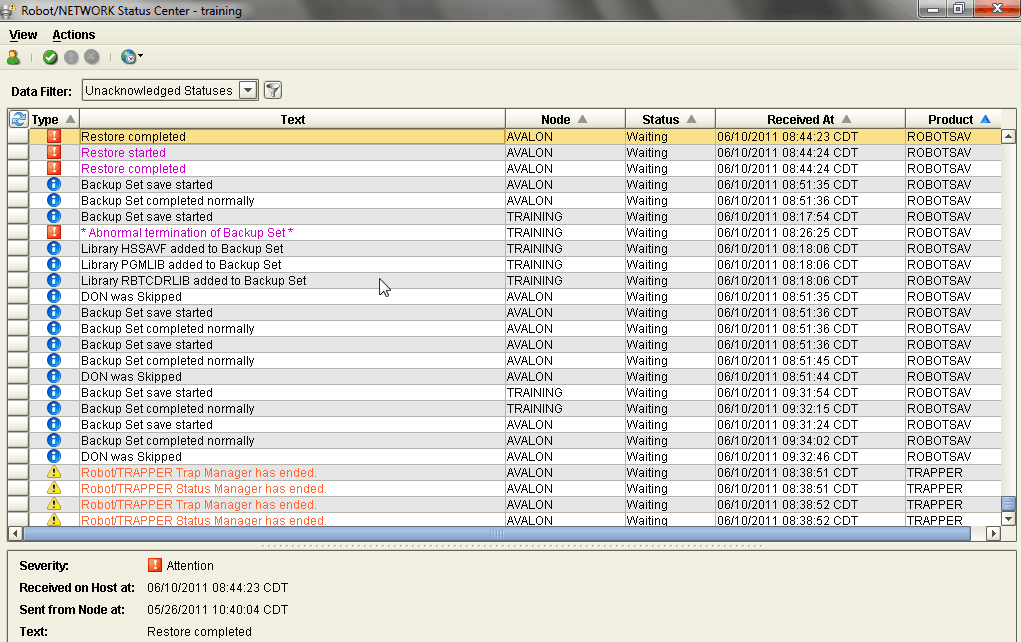Click the first greyed-out circle toolbar icon
Screen dimensions: 1021x642
(x=71, y=57)
